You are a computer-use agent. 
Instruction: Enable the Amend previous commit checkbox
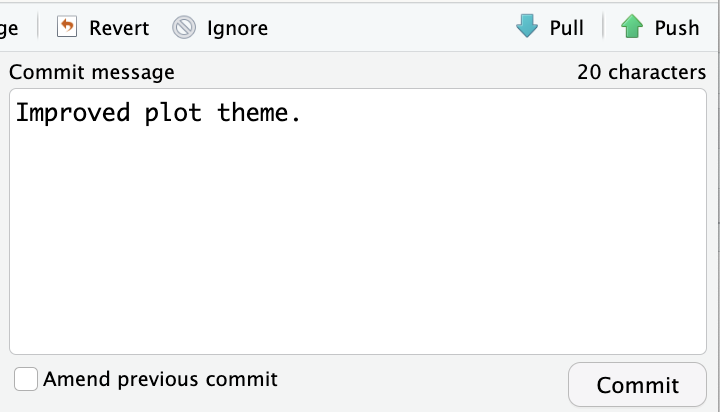27,380
